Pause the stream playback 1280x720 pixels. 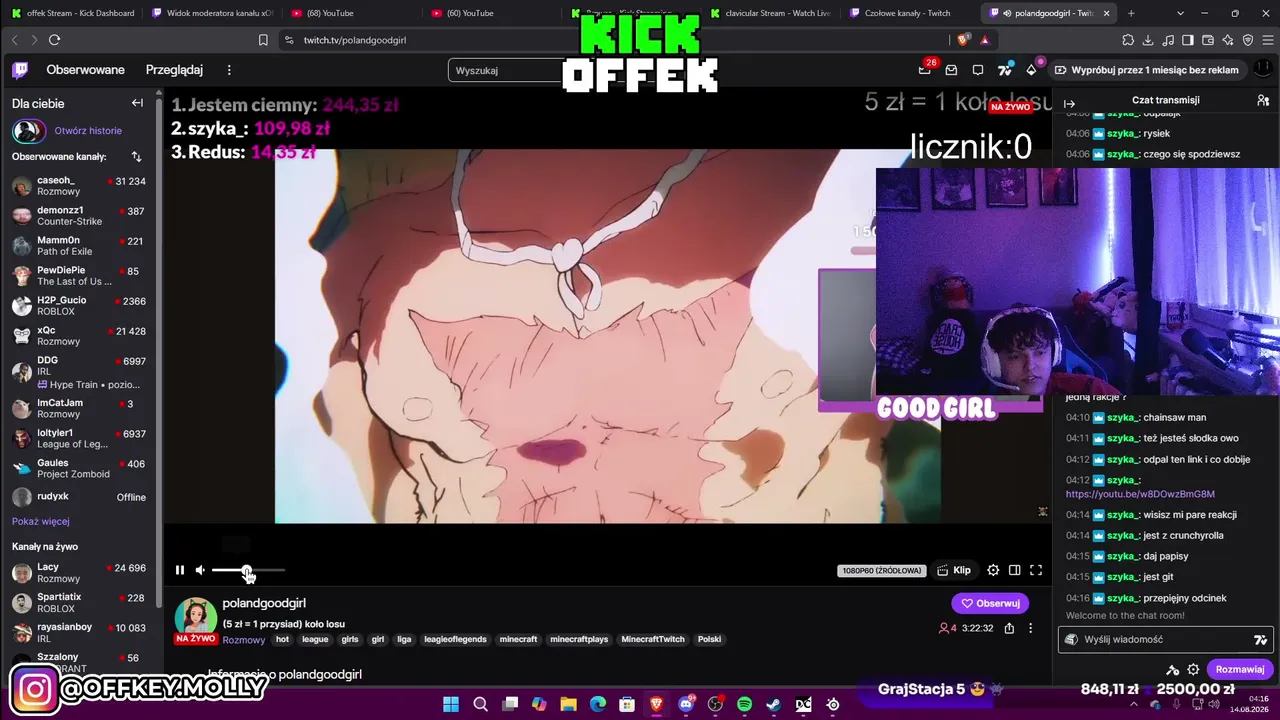click(180, 570)
